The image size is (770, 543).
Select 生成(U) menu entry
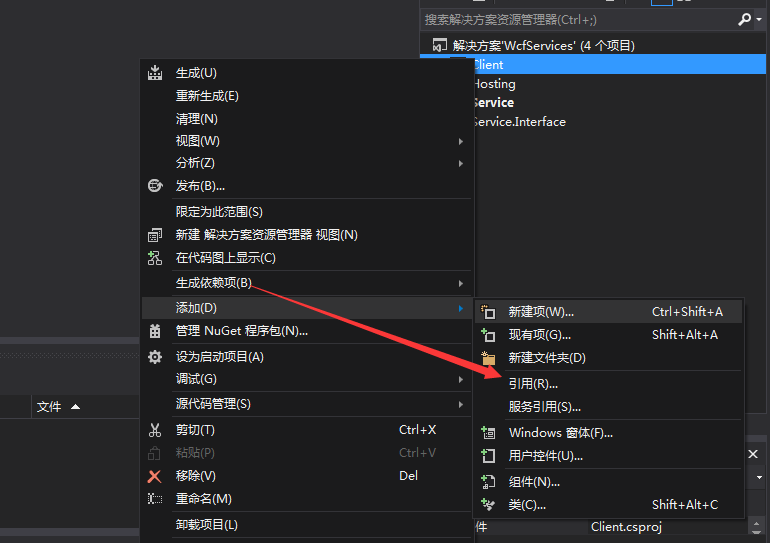tap(306, 73)
